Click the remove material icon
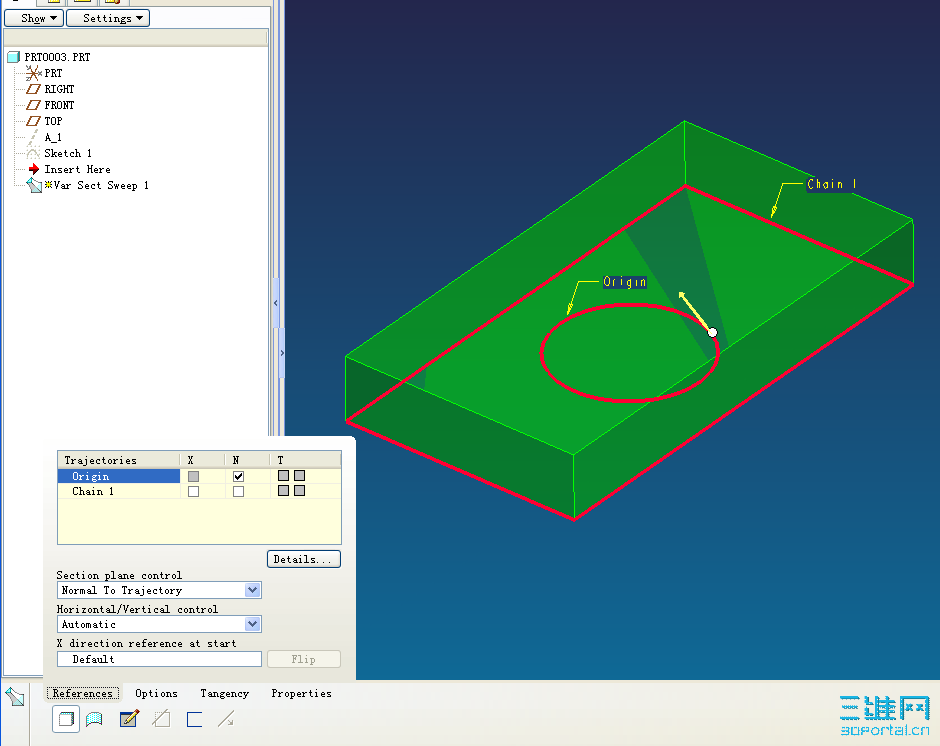The image size is (940, 746). tap(162, 718)
